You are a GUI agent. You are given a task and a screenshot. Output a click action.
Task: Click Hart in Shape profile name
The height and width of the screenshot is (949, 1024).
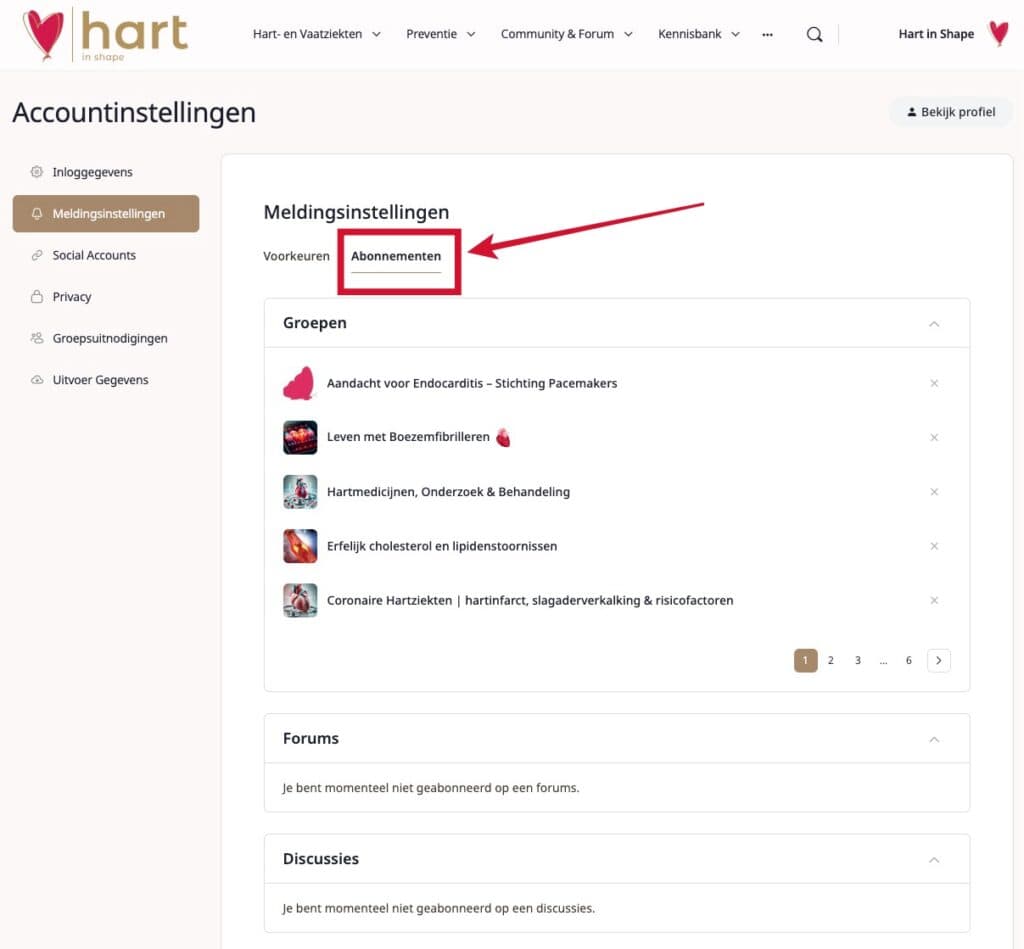coord(936,34)
